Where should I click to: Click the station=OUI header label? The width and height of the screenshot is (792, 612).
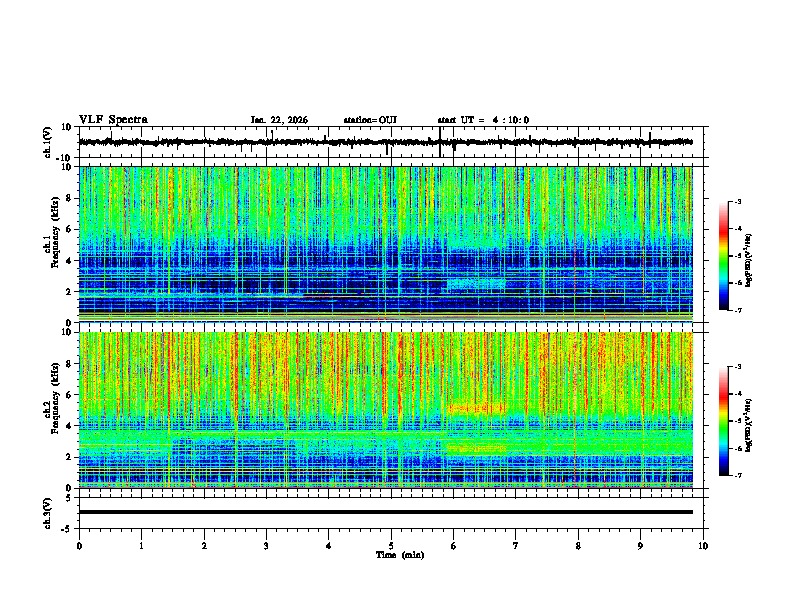tap(370, 120)
